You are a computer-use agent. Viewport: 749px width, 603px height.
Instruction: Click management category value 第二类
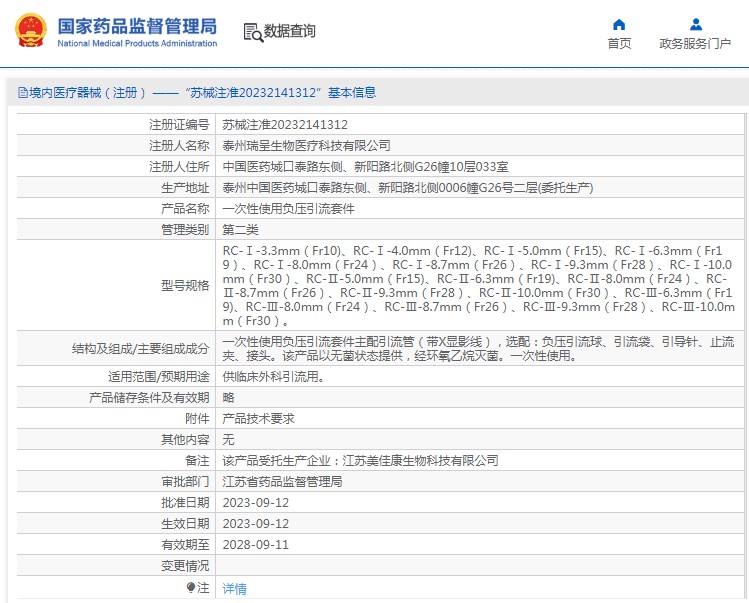click(240, 230)
